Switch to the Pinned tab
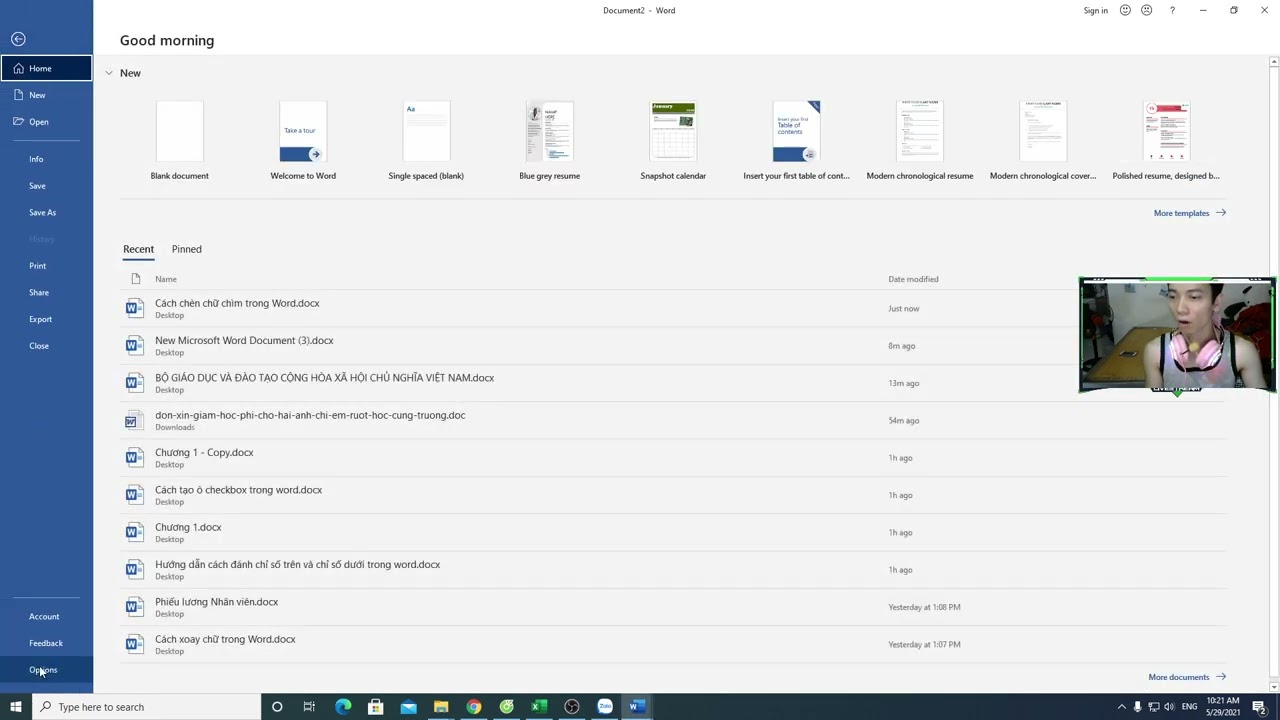 point(186,249)
